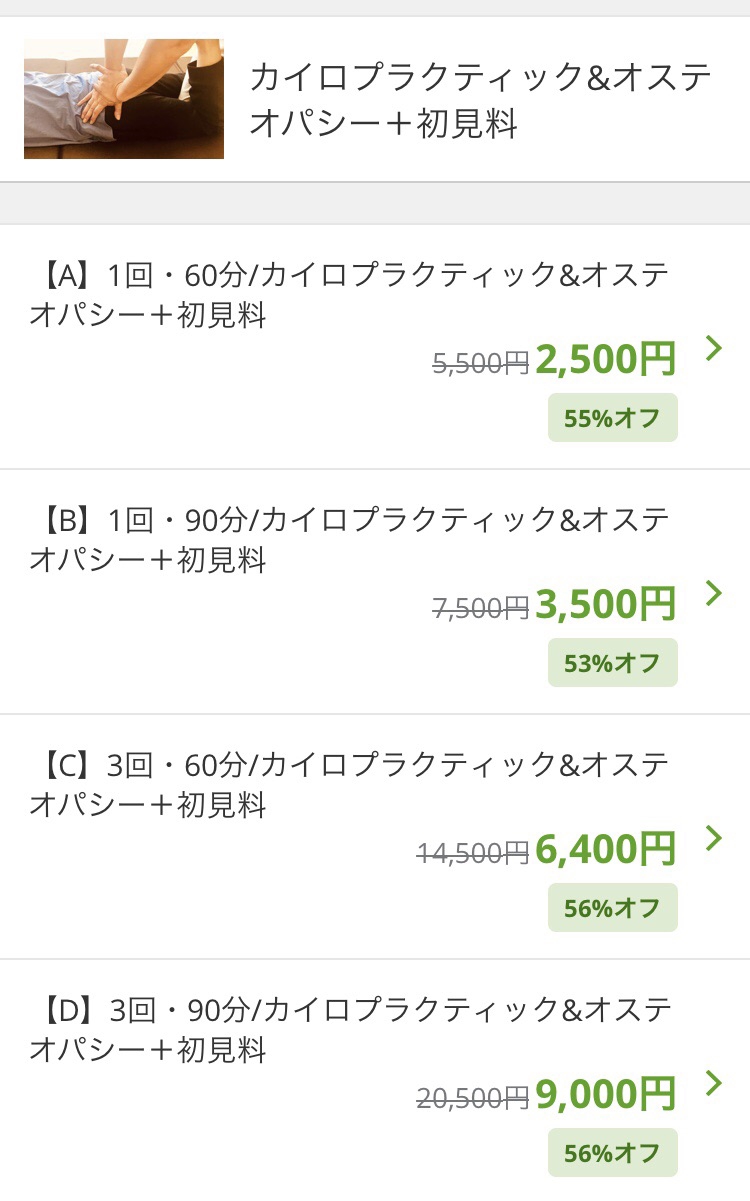Click the chevron arrow for plan D
The image size is (750, 1201).
point(713,1083)
